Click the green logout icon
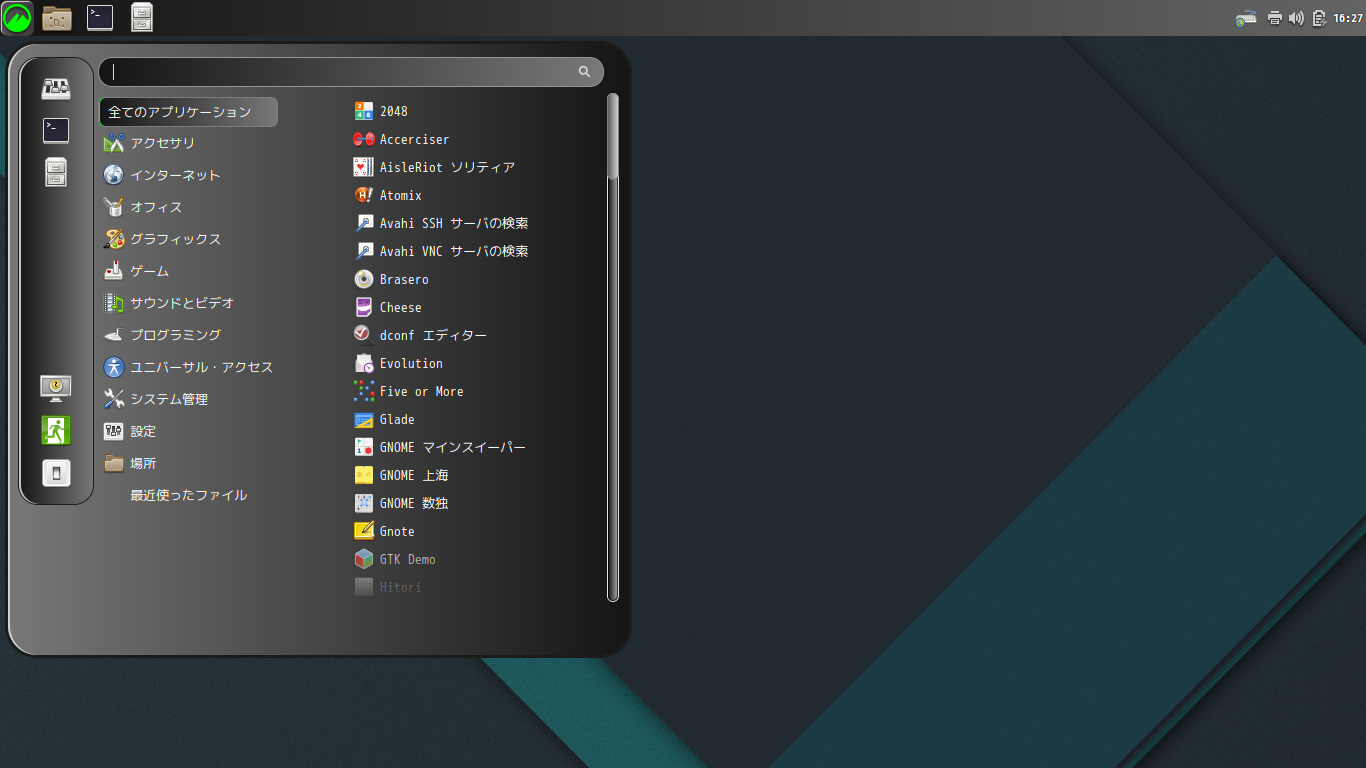 (56, 430)
